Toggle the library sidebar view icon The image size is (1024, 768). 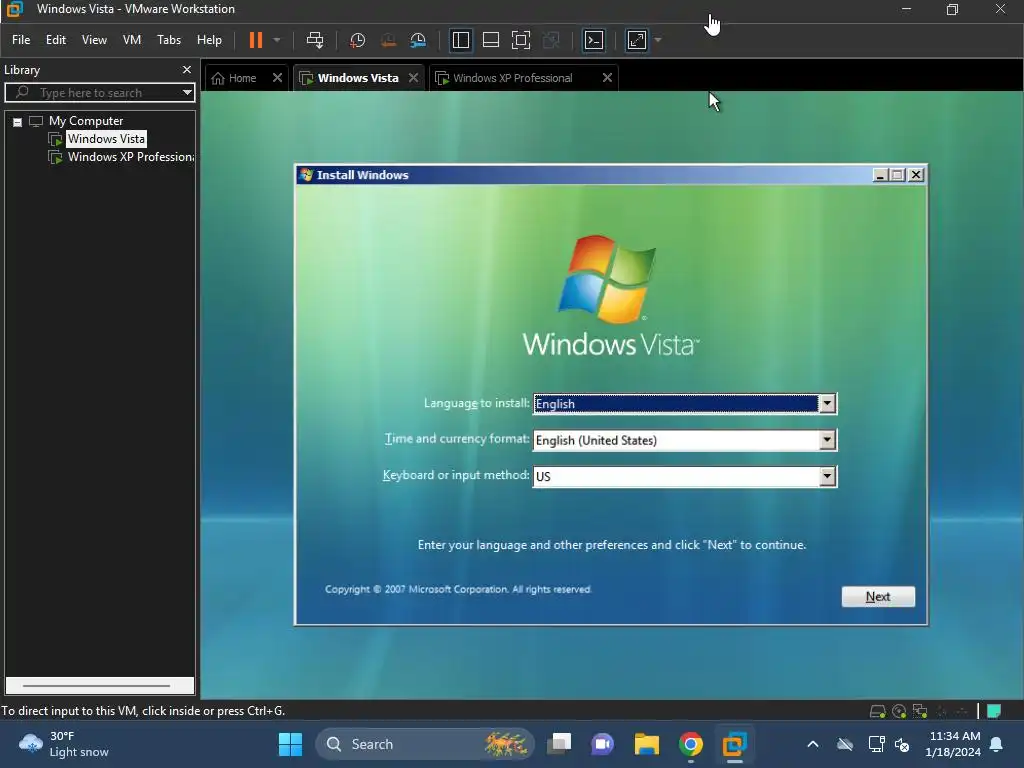[460, 40]
